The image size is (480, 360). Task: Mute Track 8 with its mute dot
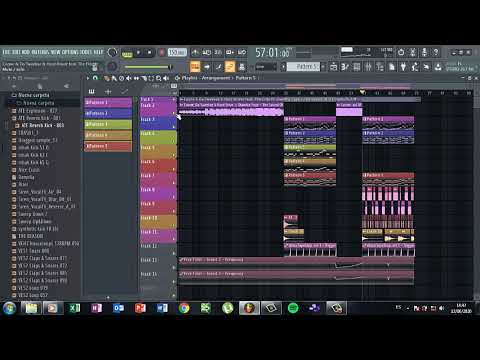pos(174,197)
